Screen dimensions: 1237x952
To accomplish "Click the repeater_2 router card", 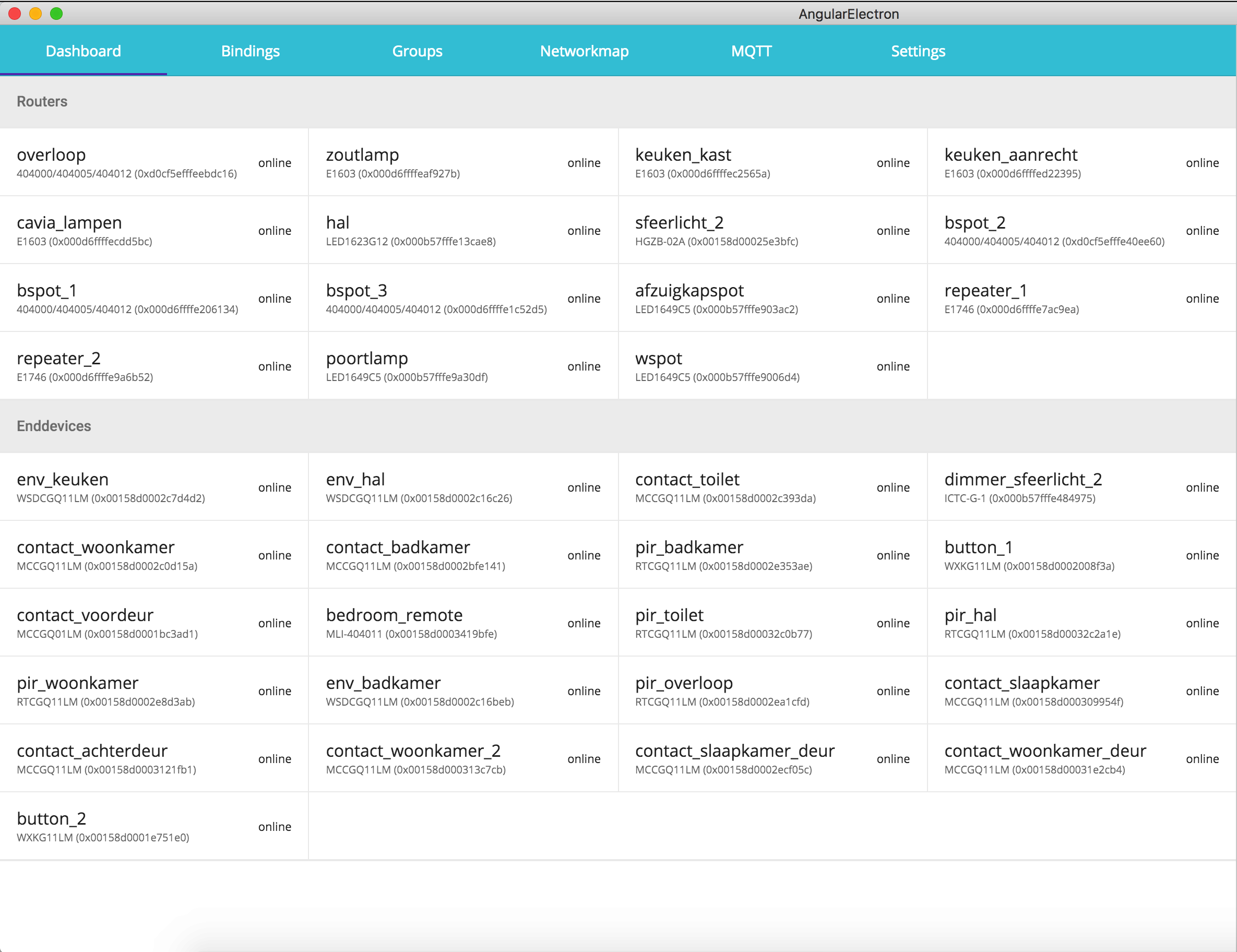I will tap(153, 366).
